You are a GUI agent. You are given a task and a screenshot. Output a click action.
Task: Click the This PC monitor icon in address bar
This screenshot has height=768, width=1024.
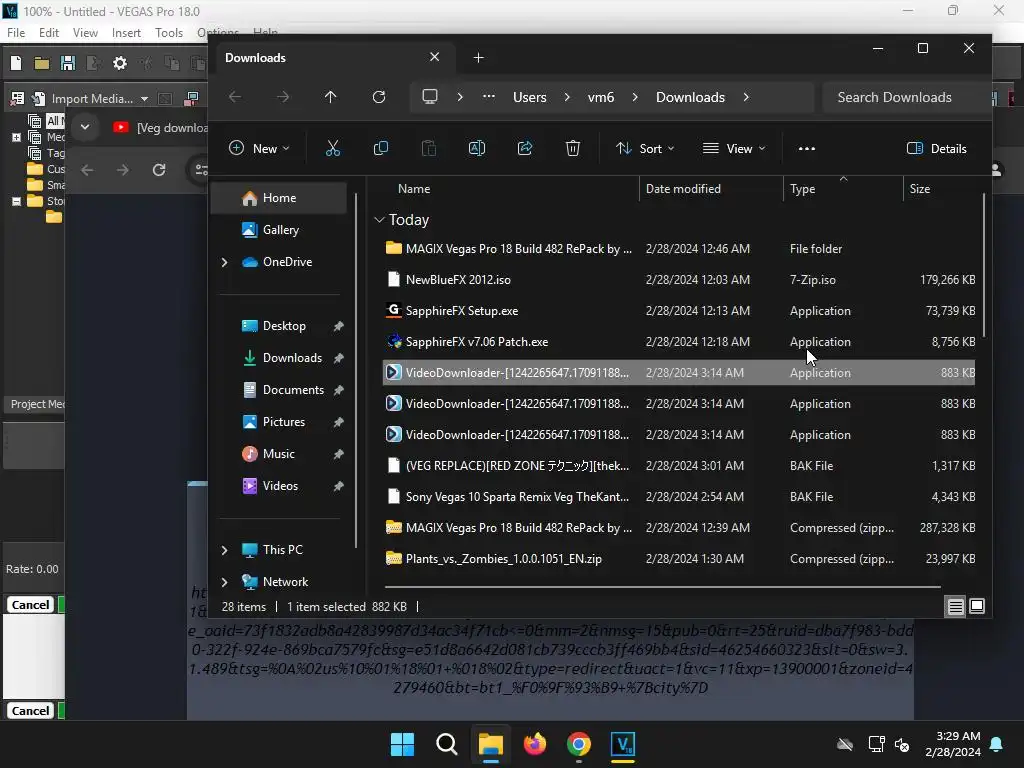pos(430,97)
